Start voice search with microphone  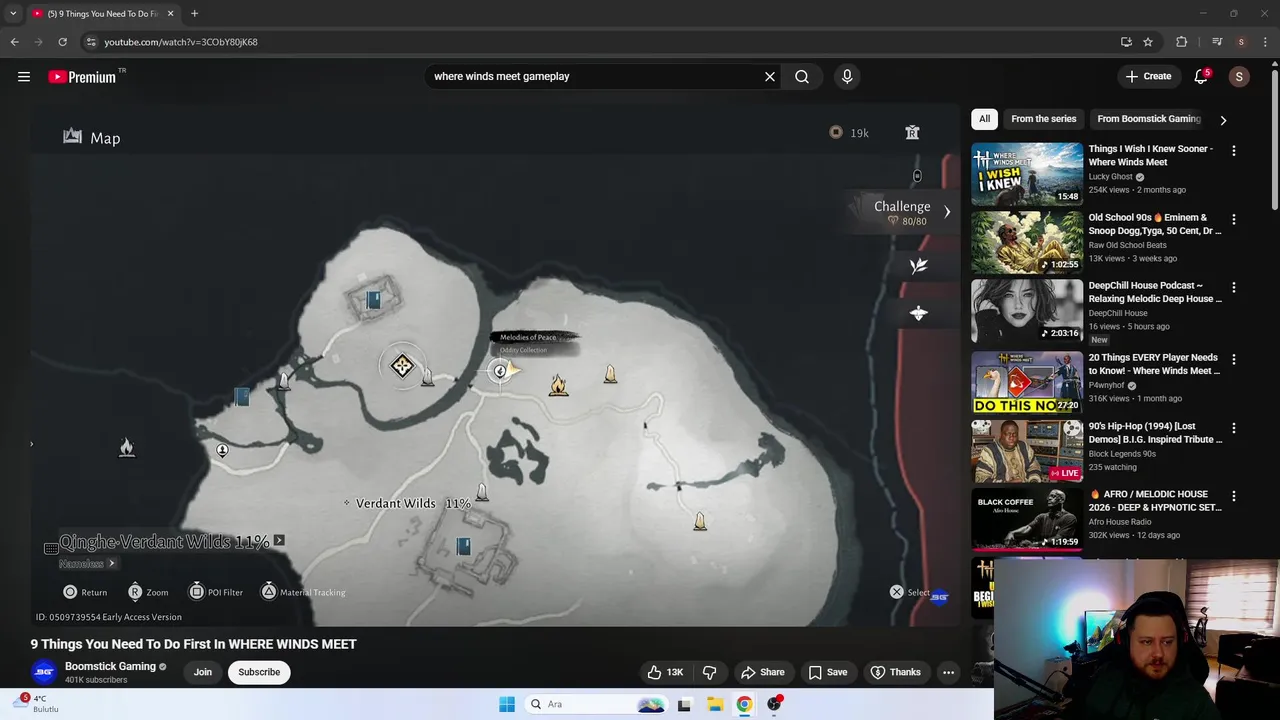point(847,76)
